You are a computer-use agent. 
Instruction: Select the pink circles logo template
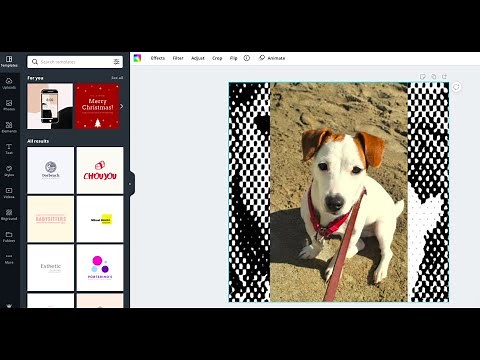(100, 268)
